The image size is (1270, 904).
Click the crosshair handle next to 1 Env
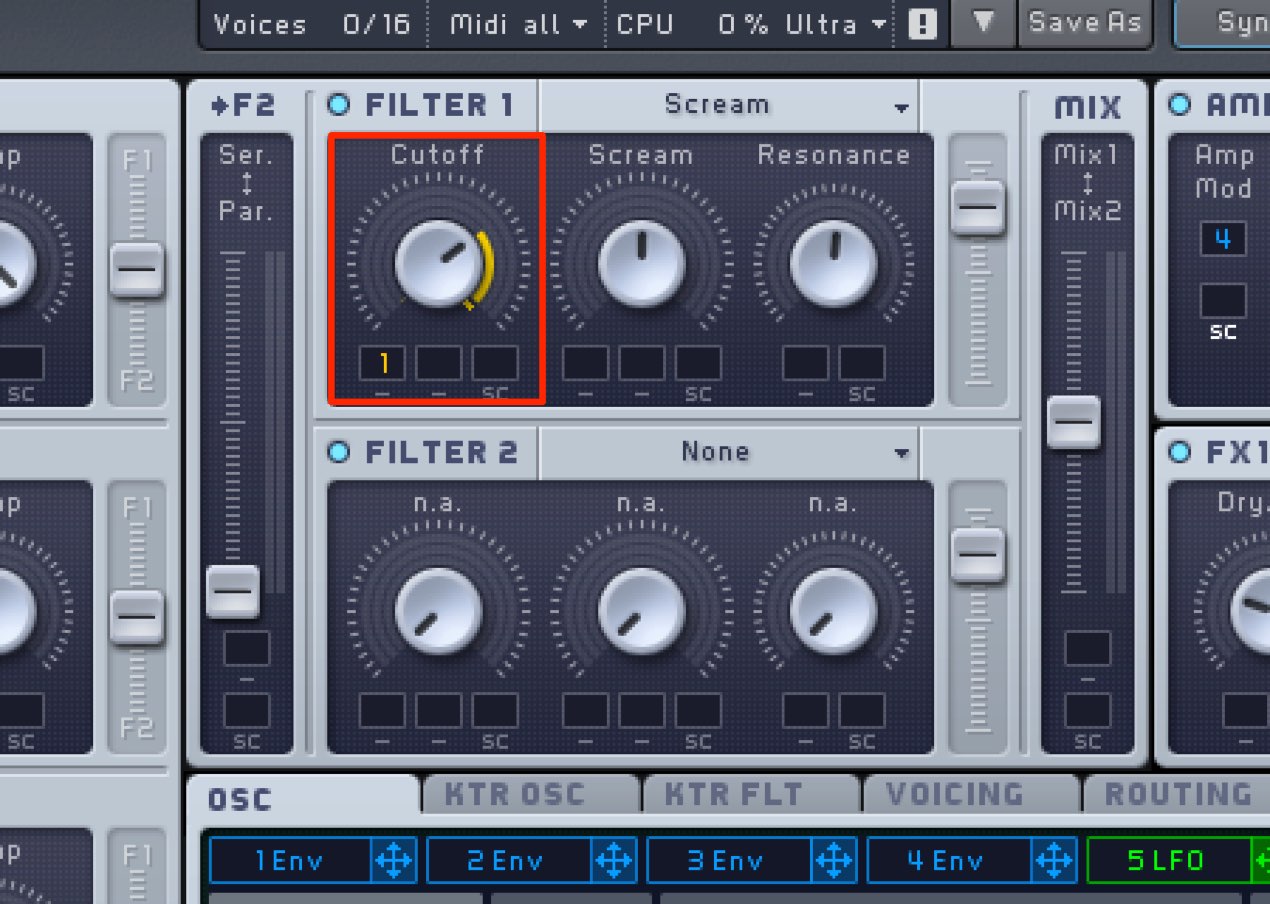(x=393, y=860)
